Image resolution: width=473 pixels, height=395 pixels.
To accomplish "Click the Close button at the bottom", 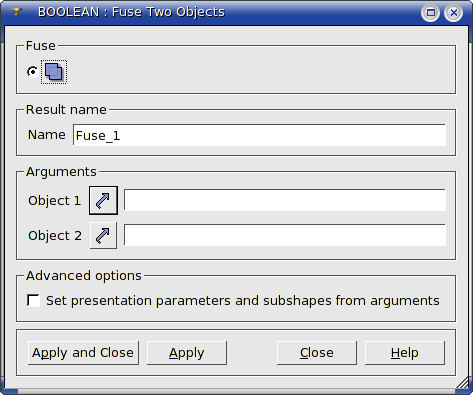I will coord(317,353).
